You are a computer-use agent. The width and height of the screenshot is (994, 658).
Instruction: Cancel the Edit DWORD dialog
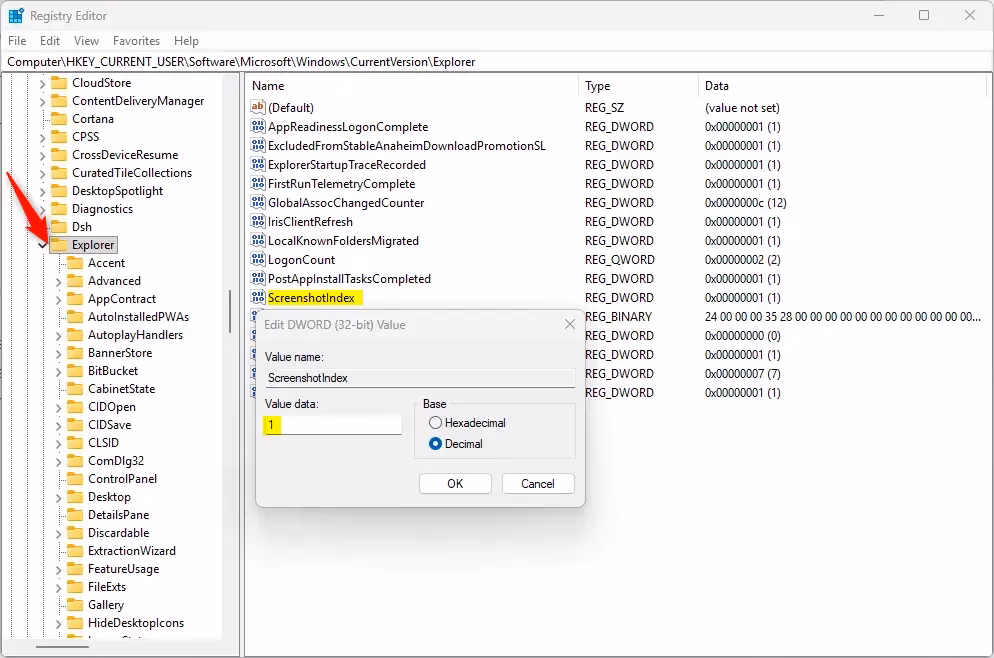pyautogui.click(x=537, y=484)
